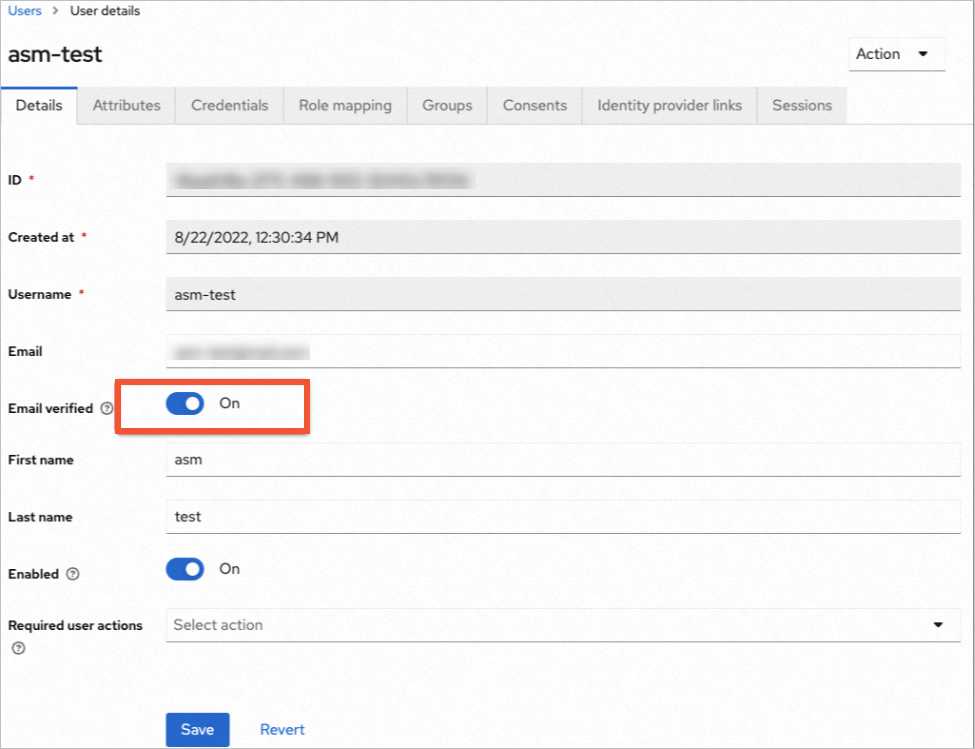Screen dimensions: 975x749
Task: Click the User details breadcrumb text
Action: (x=105, y=11)
